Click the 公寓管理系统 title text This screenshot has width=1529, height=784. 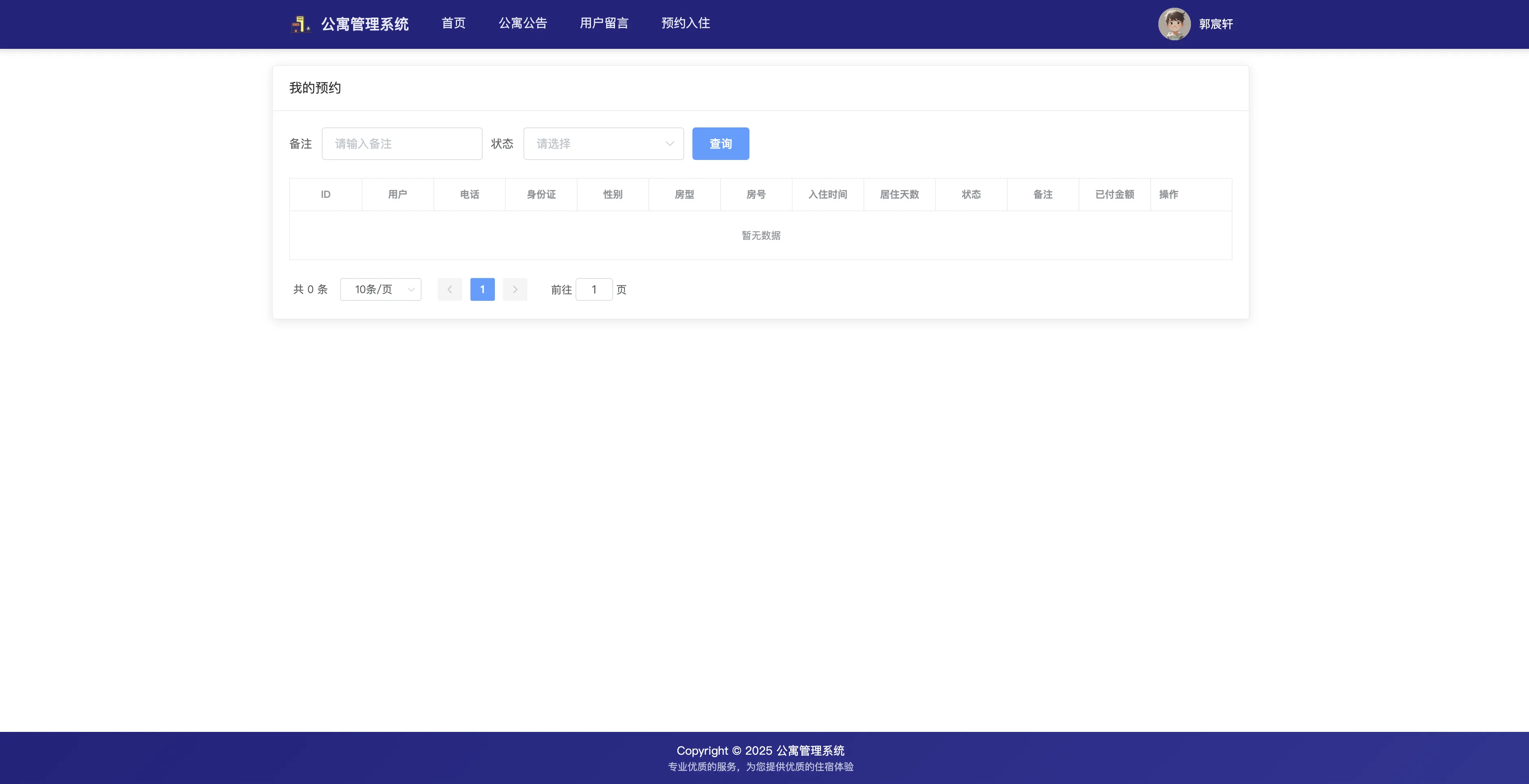[365, 24]
